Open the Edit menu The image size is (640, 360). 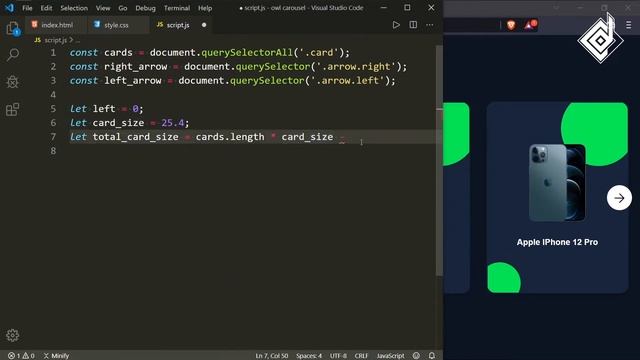[x=46, y=8]
